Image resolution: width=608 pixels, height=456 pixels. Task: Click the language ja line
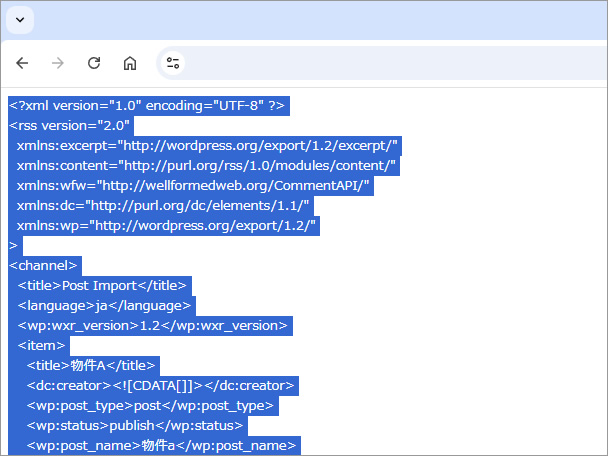104,306
